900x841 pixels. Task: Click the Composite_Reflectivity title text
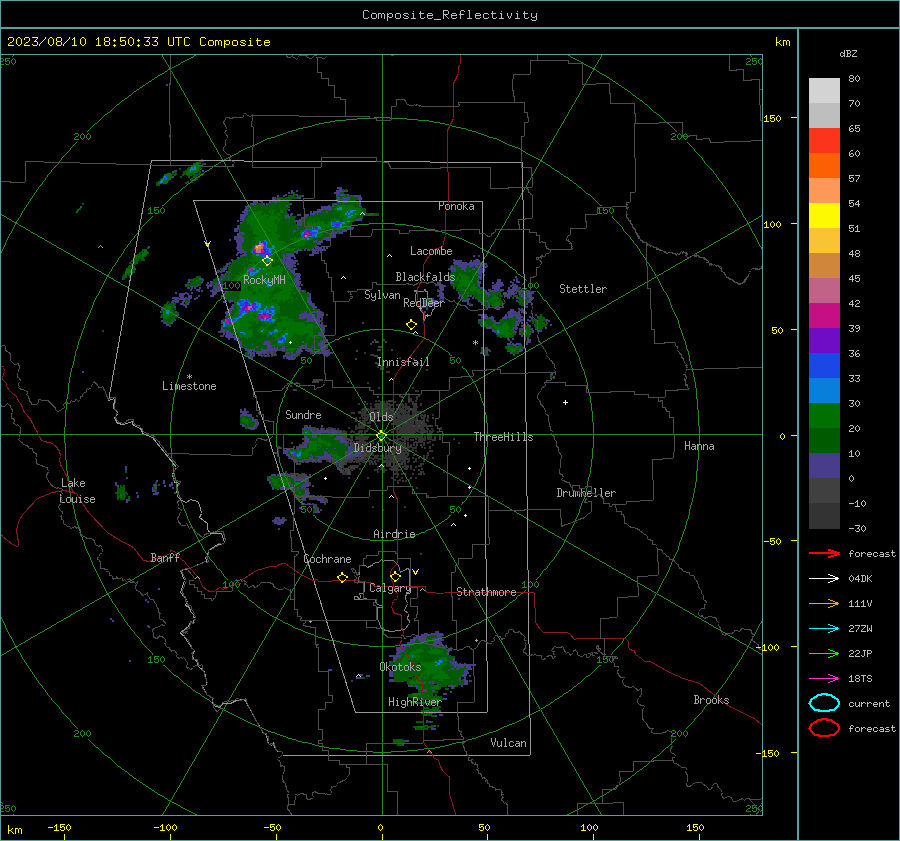pyautogui.click(x=450, y=15)
